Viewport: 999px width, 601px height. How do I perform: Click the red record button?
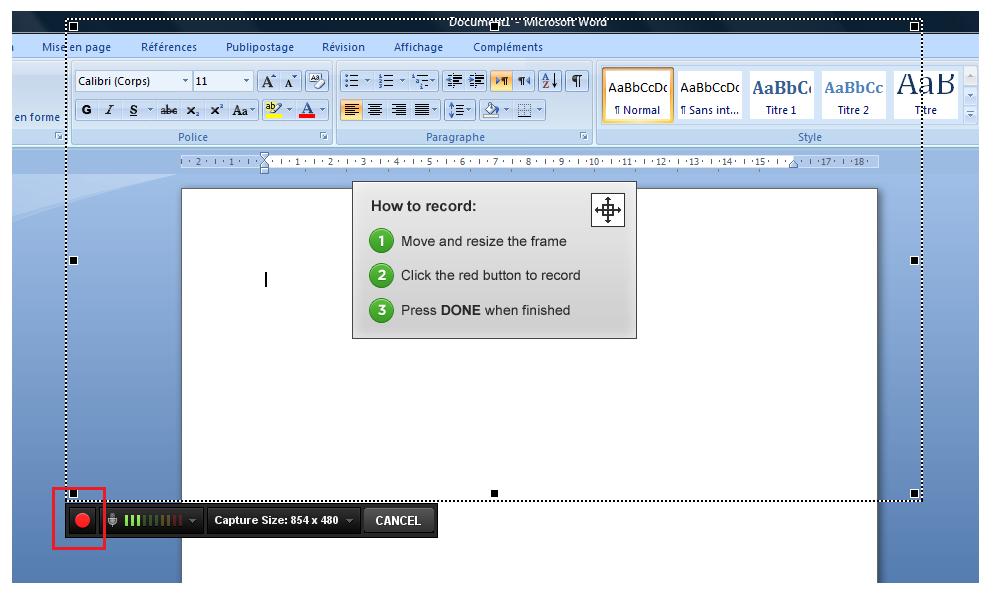pos(82,521)
